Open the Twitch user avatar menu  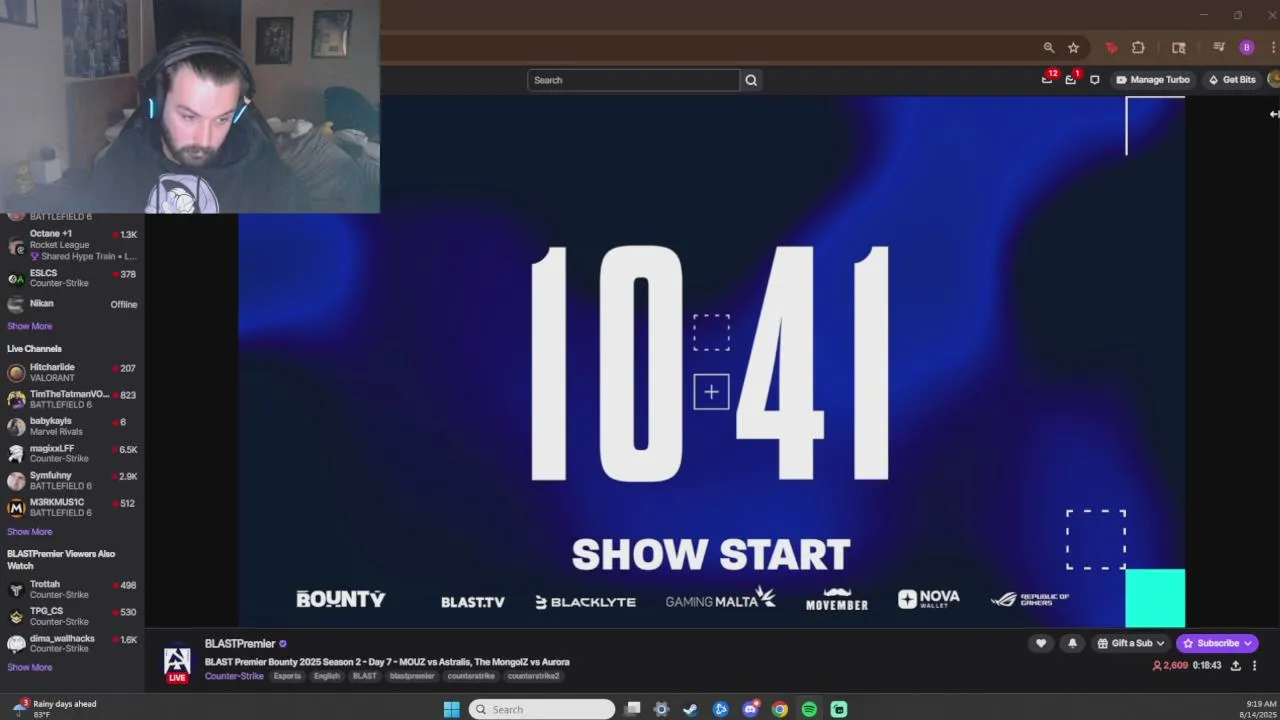point(1274,79)
